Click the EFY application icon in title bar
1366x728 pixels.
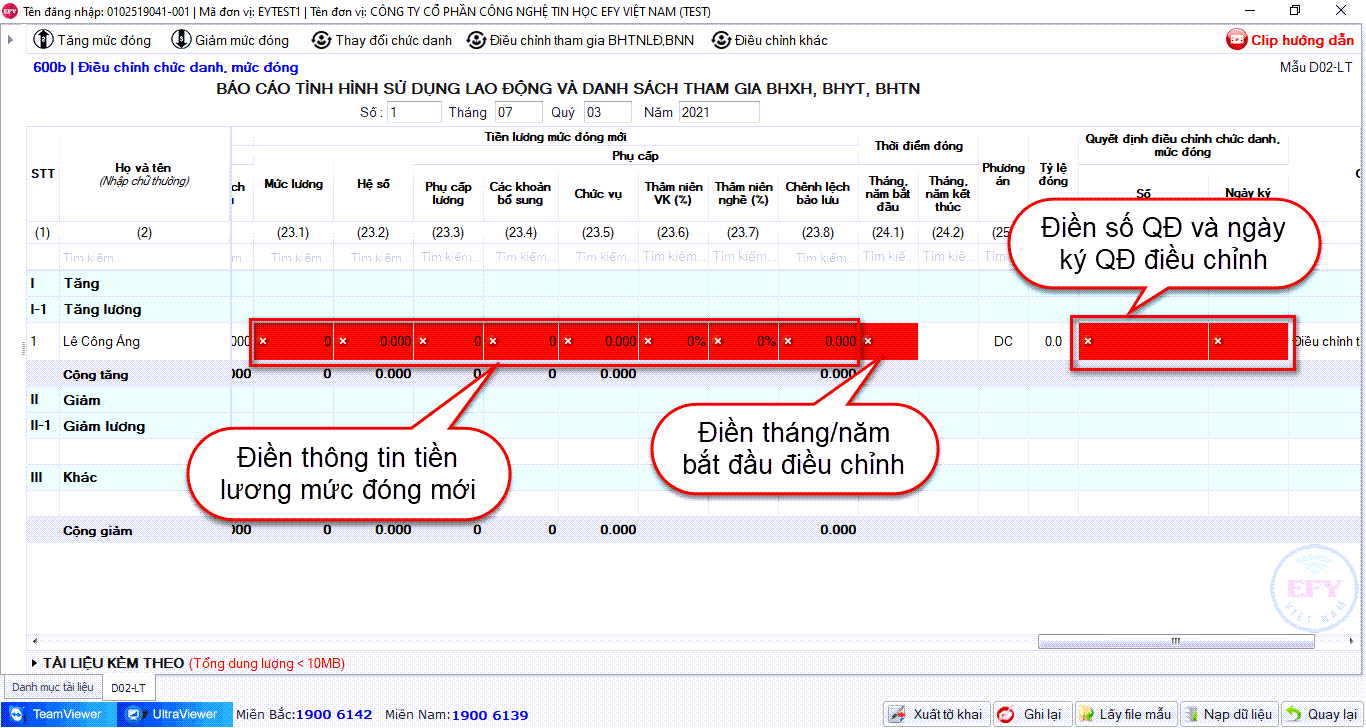point(9,10)
